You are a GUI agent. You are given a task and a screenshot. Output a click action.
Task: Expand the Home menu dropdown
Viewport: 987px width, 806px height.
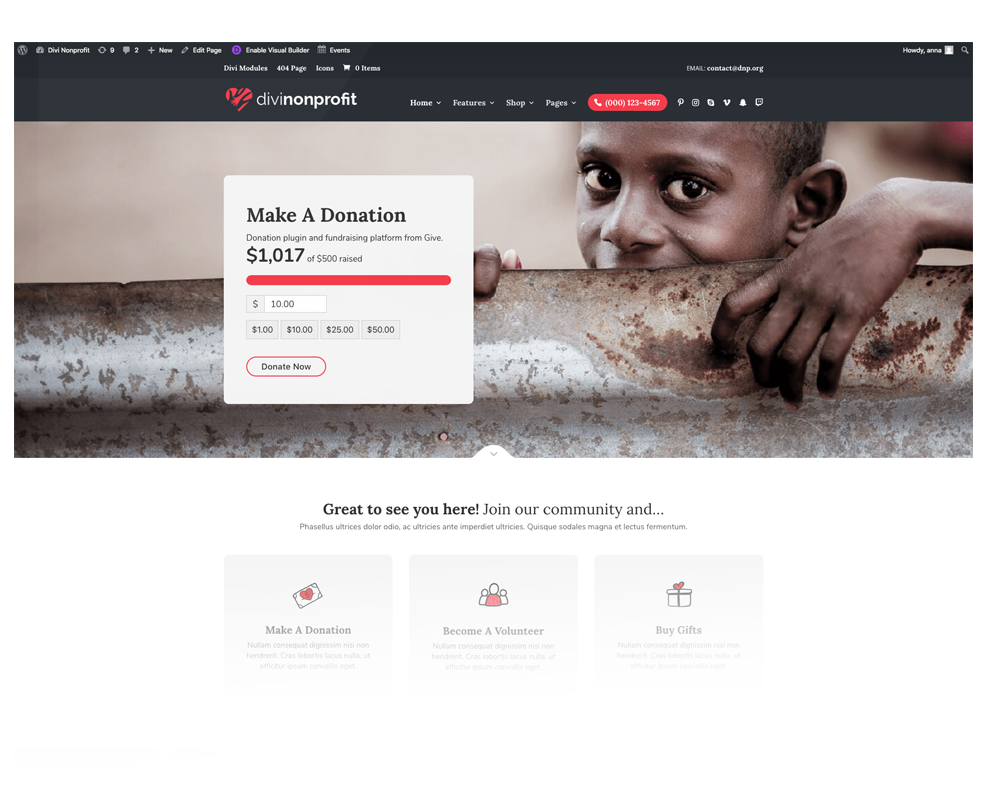coord(426,103)
